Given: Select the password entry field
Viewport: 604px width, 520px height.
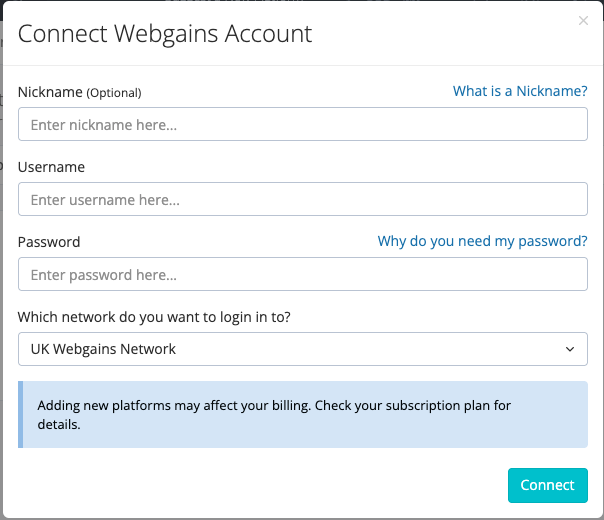Looking at the screenshot, I should pos(302,275).
